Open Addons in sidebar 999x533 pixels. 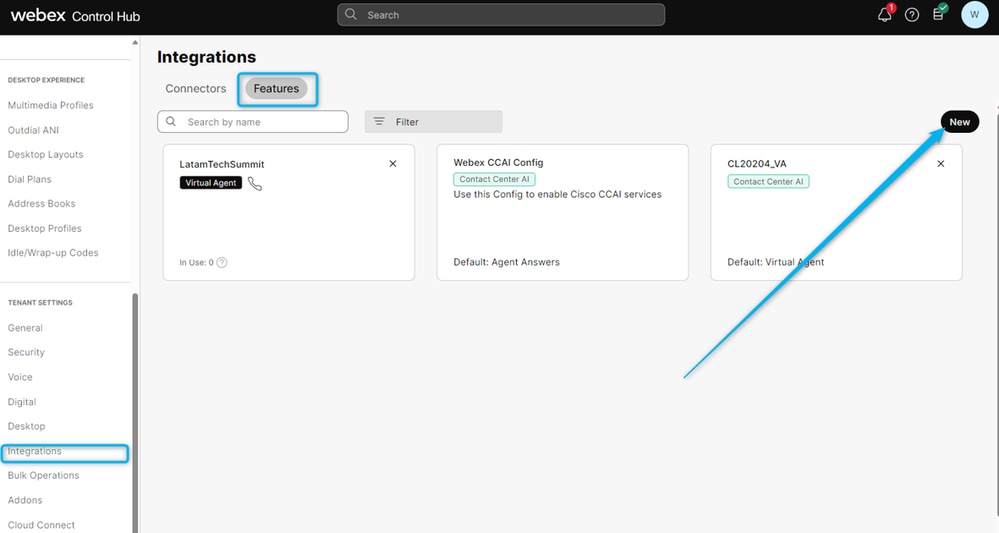pos(25,500)
